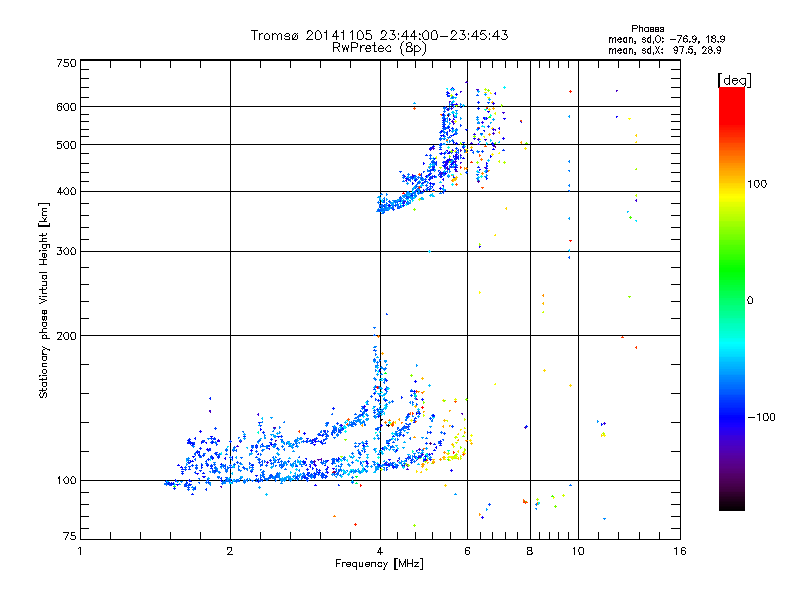Image resolution: width=800 pixels, height=600 pixels.
Task: Click the y-axis tick label "500"
Action: 66,145
